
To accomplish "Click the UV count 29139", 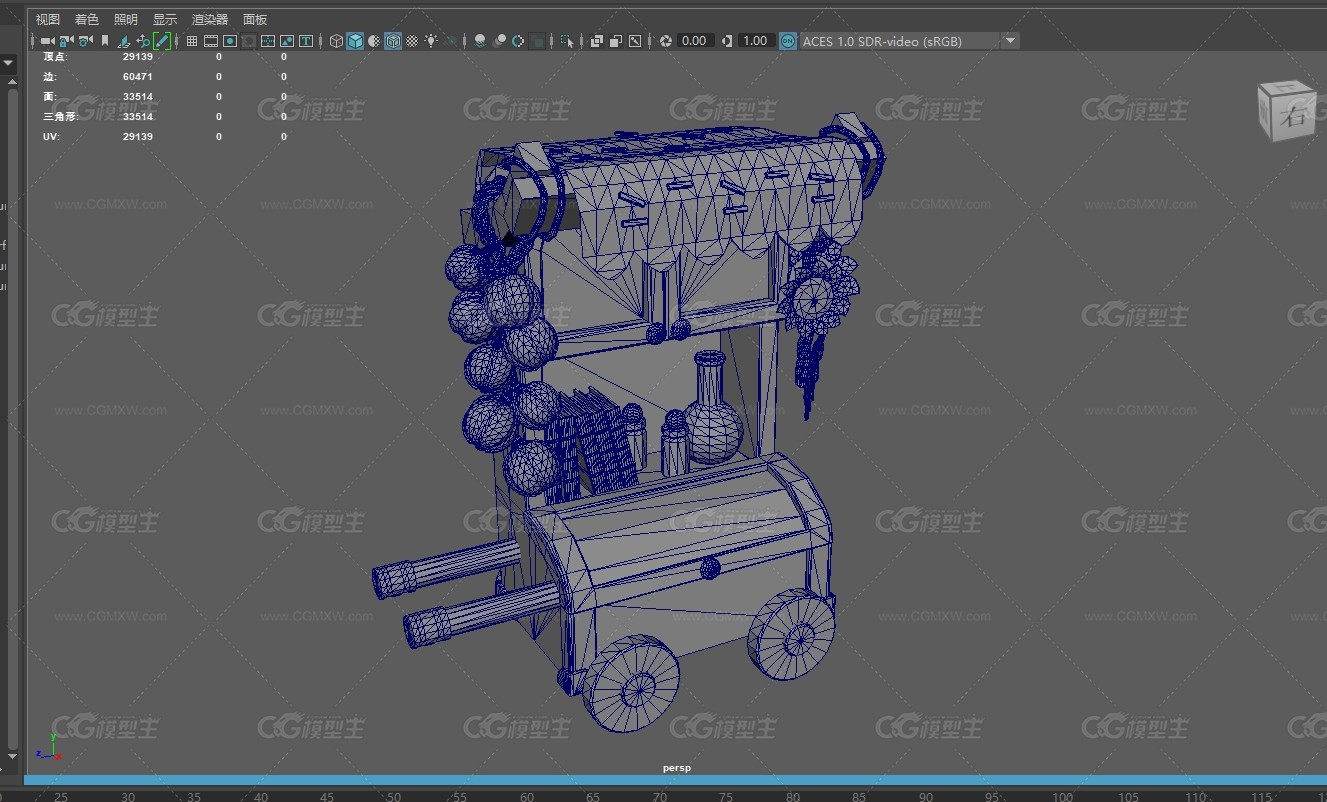I will point(138,136).
